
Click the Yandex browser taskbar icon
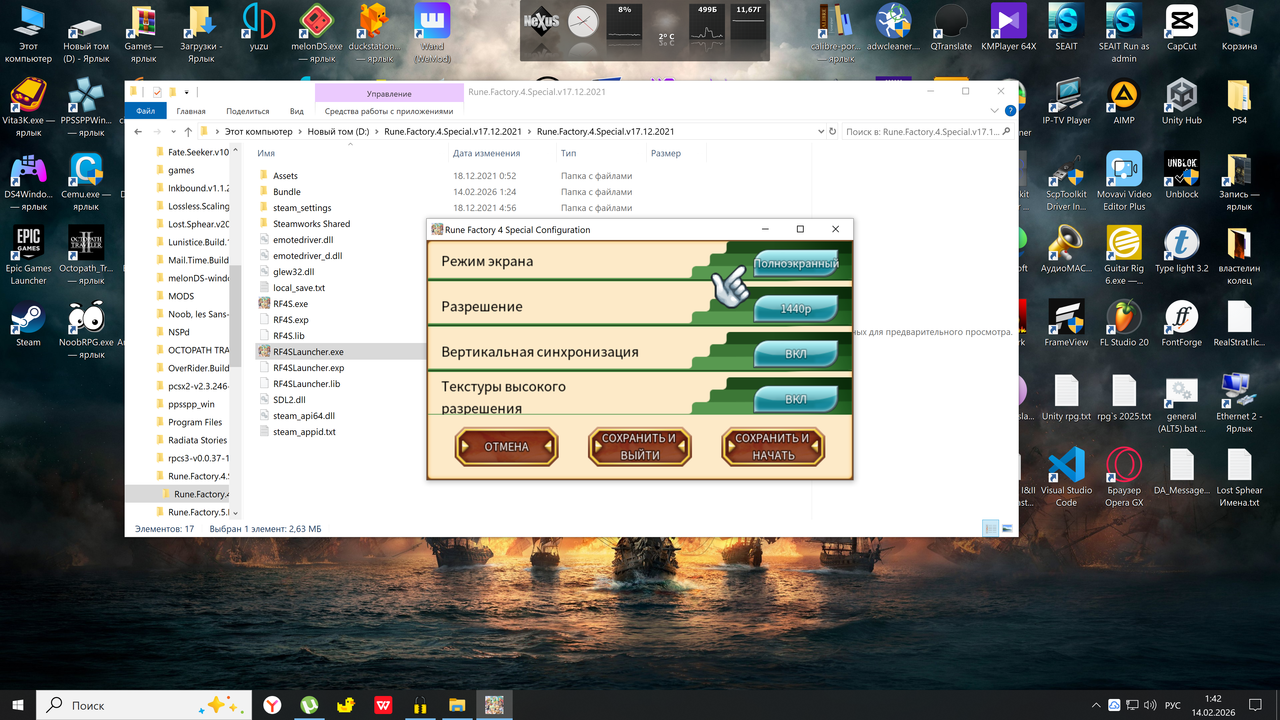(272, 705)
